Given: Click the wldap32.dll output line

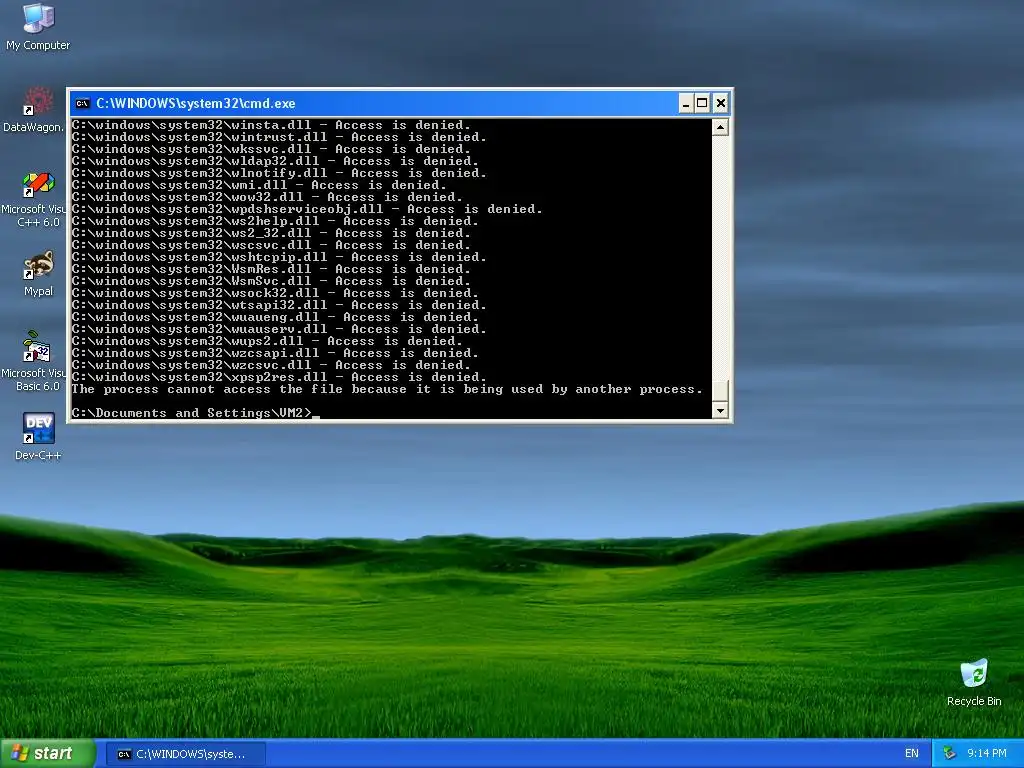Looking at the screenshot, I should point(275,161).
